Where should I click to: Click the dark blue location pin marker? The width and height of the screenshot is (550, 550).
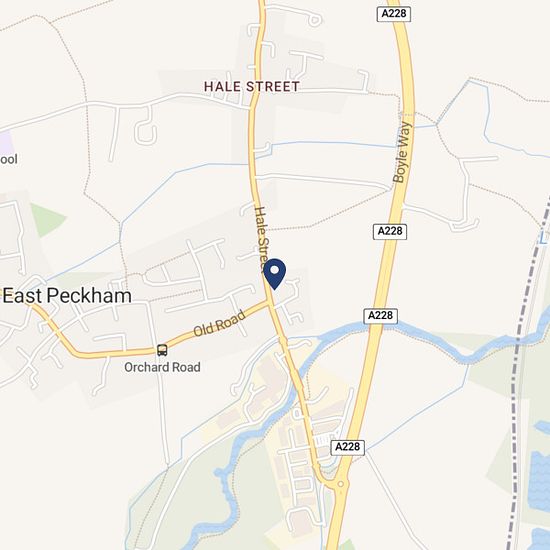click(x=275, y=274)
